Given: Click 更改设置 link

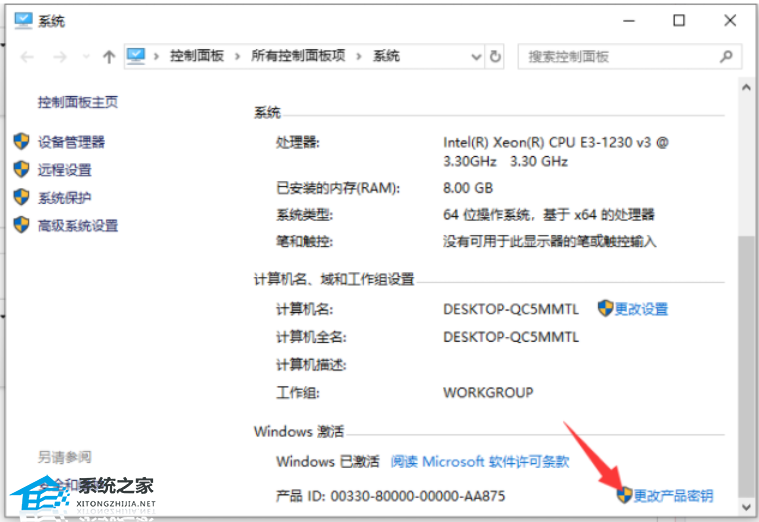Looking at the screenshot, I should 641,309.
